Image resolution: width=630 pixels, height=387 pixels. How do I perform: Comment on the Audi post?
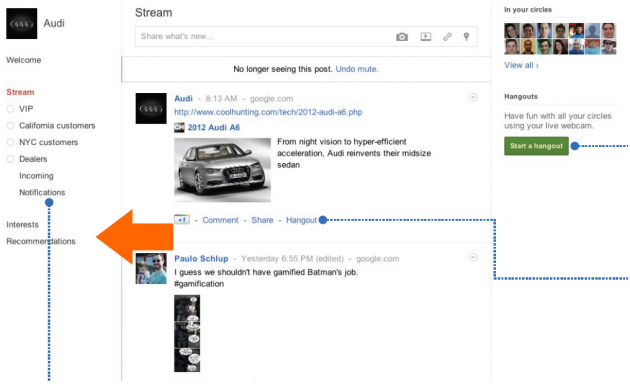point(220,220)
